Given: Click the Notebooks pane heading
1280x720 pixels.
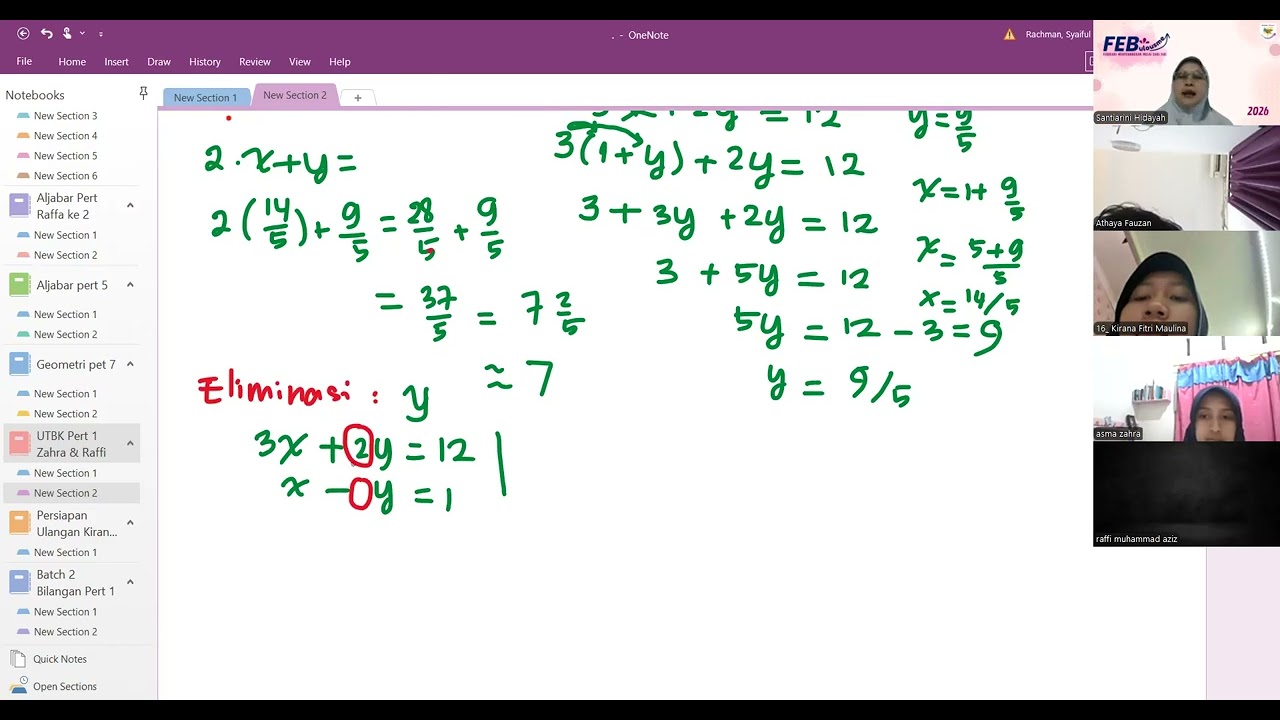Looking at the screenshot, I should [x=35, y=95].
